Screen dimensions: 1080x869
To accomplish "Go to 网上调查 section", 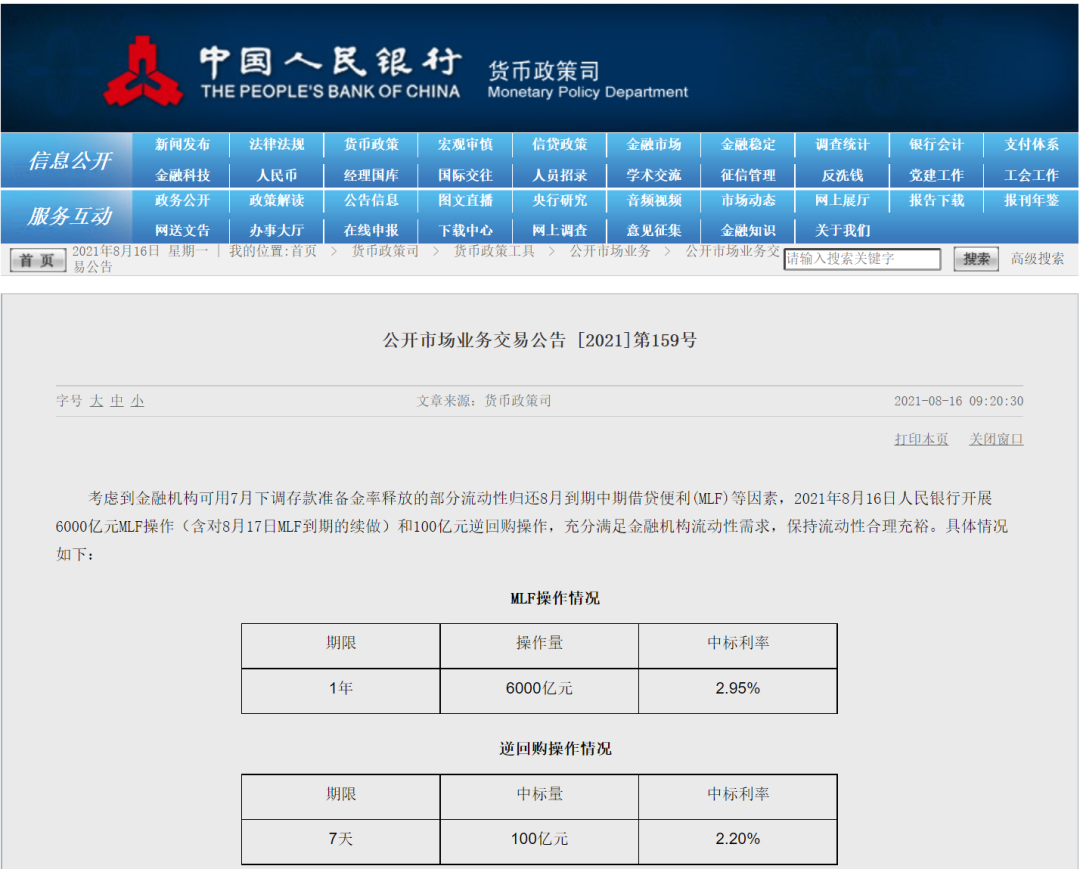I will (560, 231).
